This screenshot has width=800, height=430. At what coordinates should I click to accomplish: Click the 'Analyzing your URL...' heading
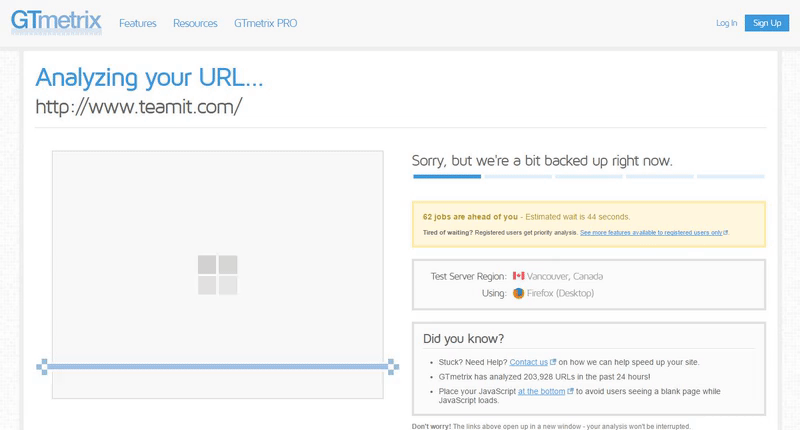click(149, 79)
